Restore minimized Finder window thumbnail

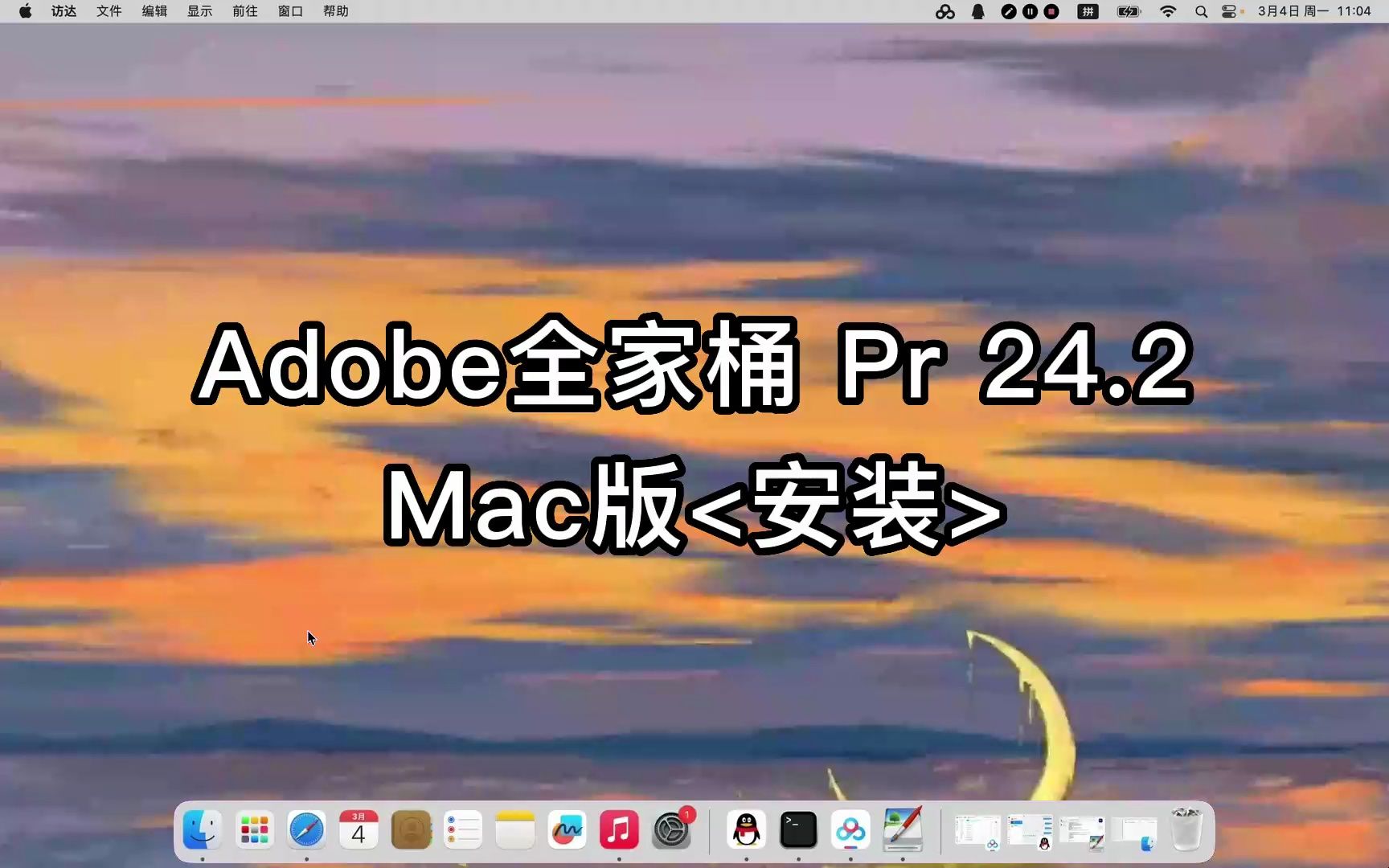[x=1134, y=832]
